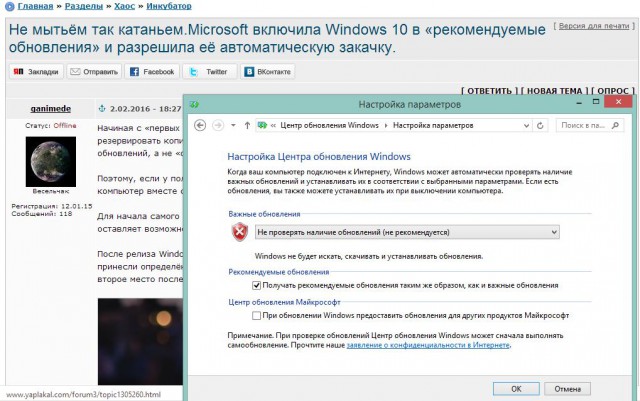The height and width of the screenshot is (401, 640).
Task: Click the post date 2.02.2016 - 18:27
Action: [146, 109]
